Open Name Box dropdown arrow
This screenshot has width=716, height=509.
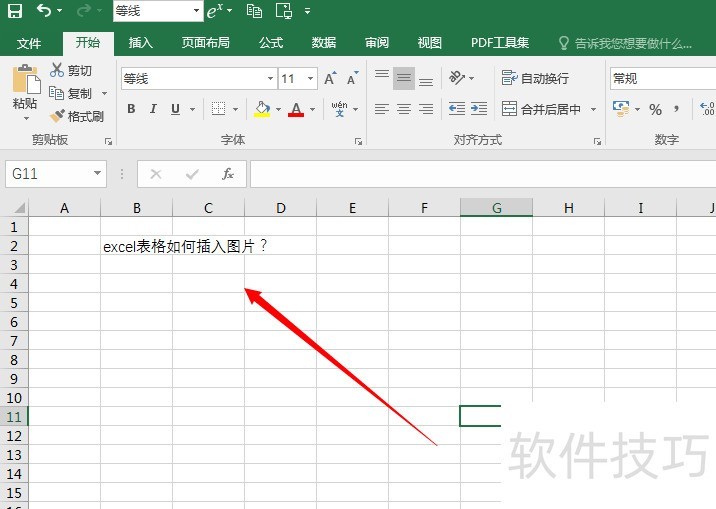point(97,173)
